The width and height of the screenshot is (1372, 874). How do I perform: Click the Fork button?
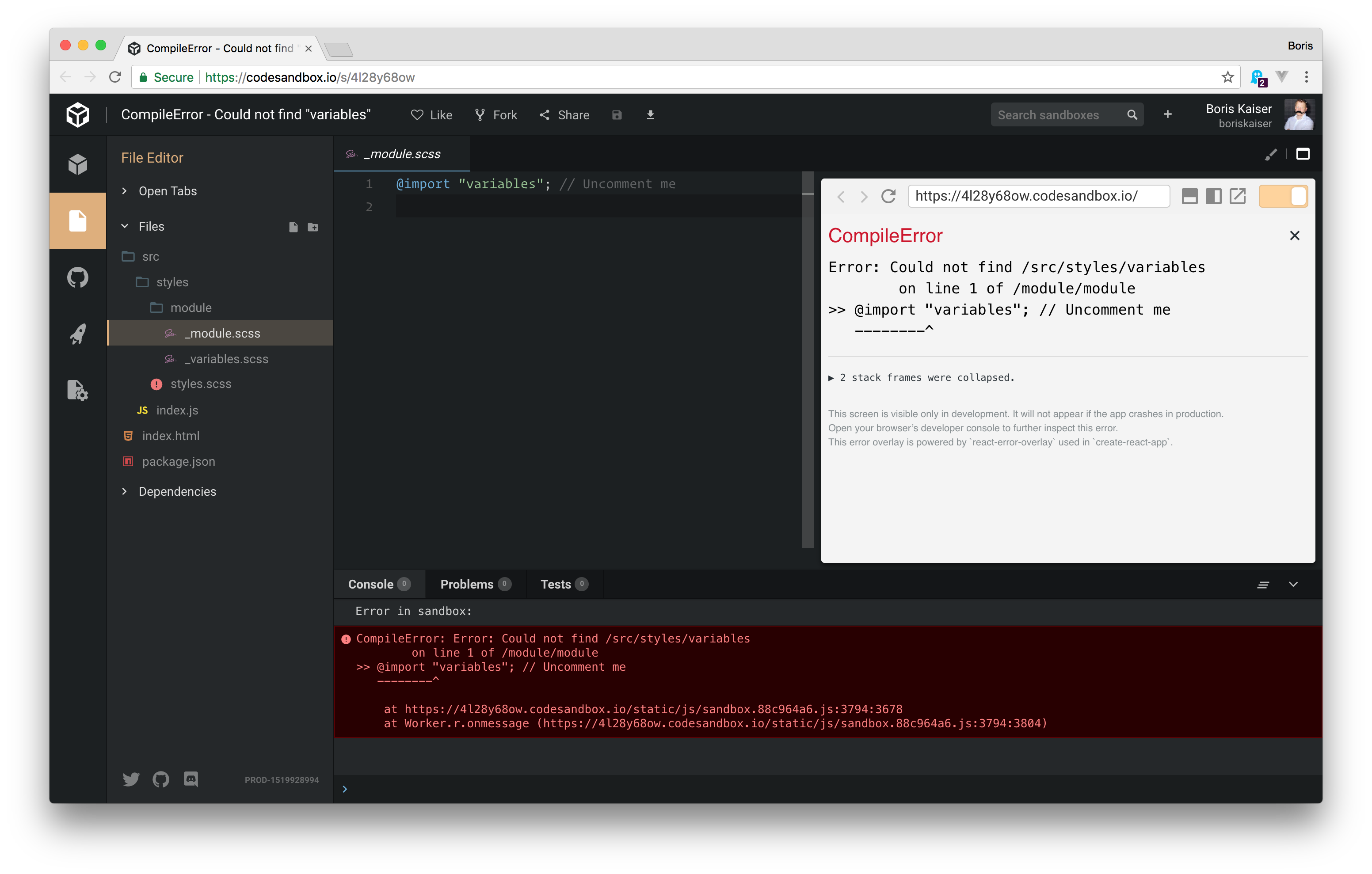pos(495,115)
